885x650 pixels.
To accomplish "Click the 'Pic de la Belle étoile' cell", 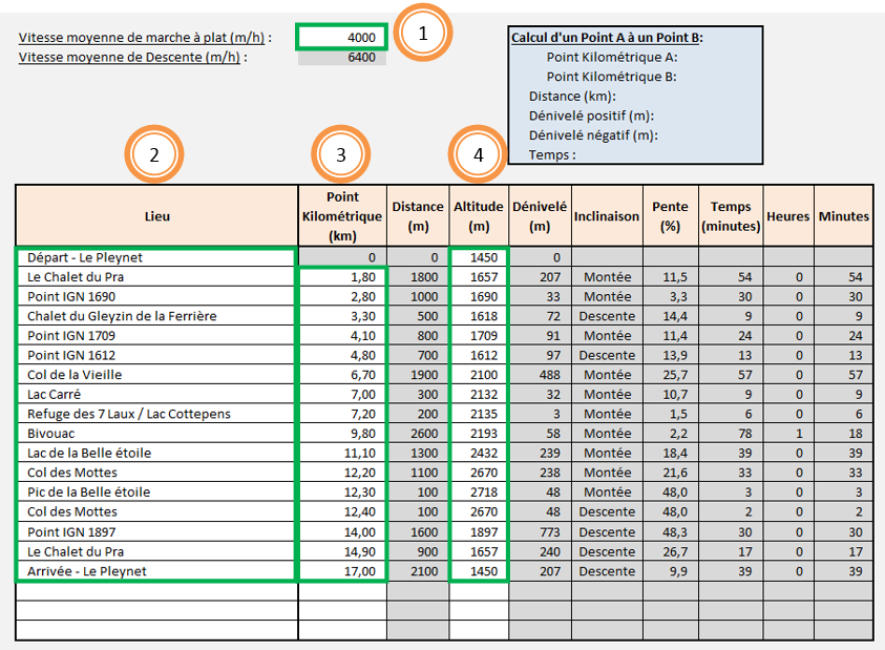I will [x=156, y=492].
